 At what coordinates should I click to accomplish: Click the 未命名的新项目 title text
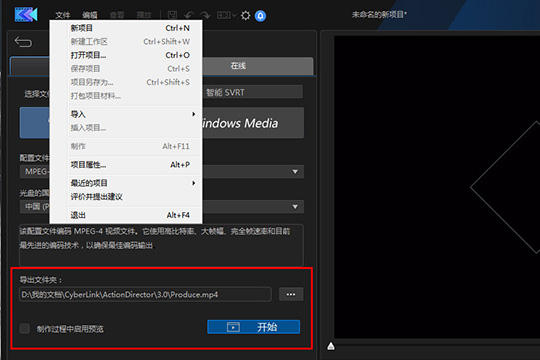[x=379, y=15]
